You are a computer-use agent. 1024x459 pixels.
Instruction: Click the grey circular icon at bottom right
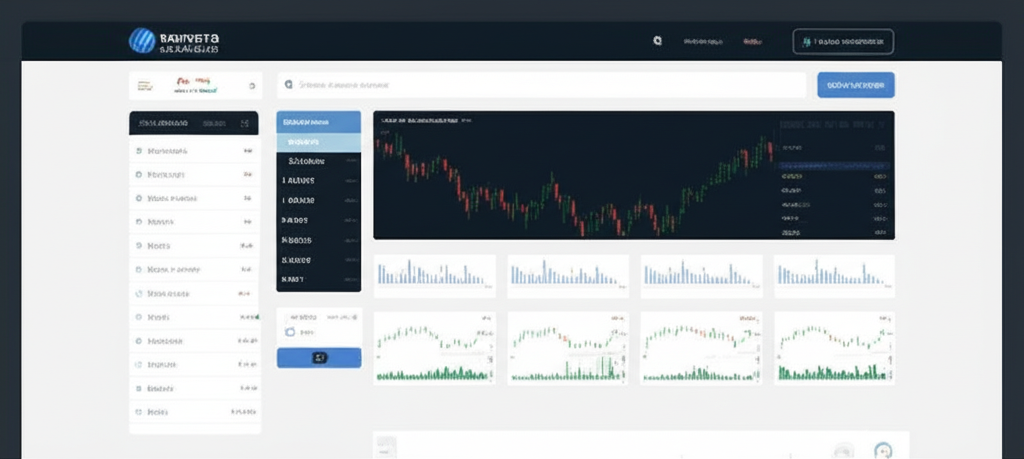(x=843, y=451)
